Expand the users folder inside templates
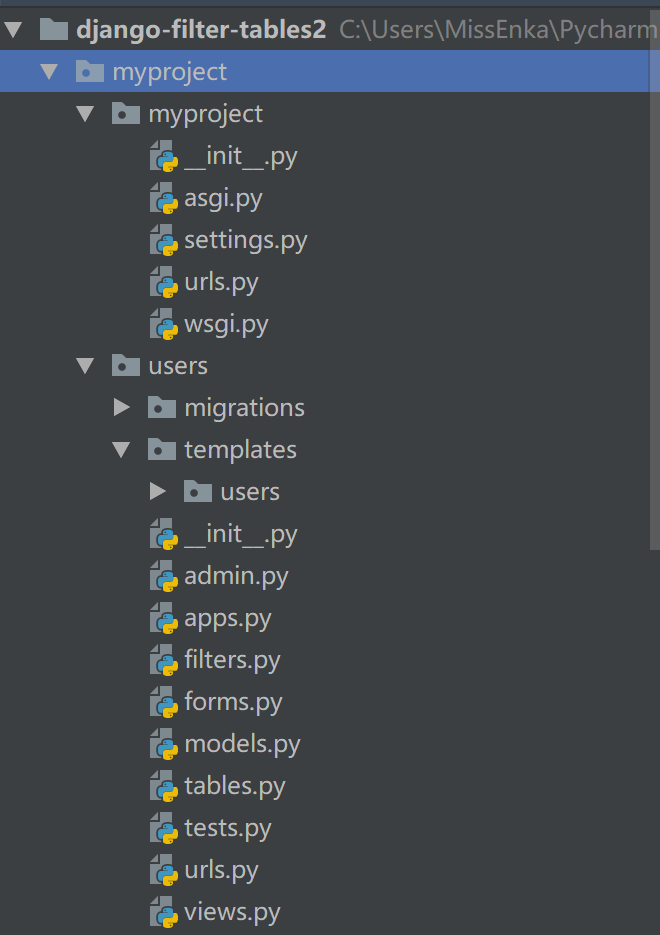 158,491
